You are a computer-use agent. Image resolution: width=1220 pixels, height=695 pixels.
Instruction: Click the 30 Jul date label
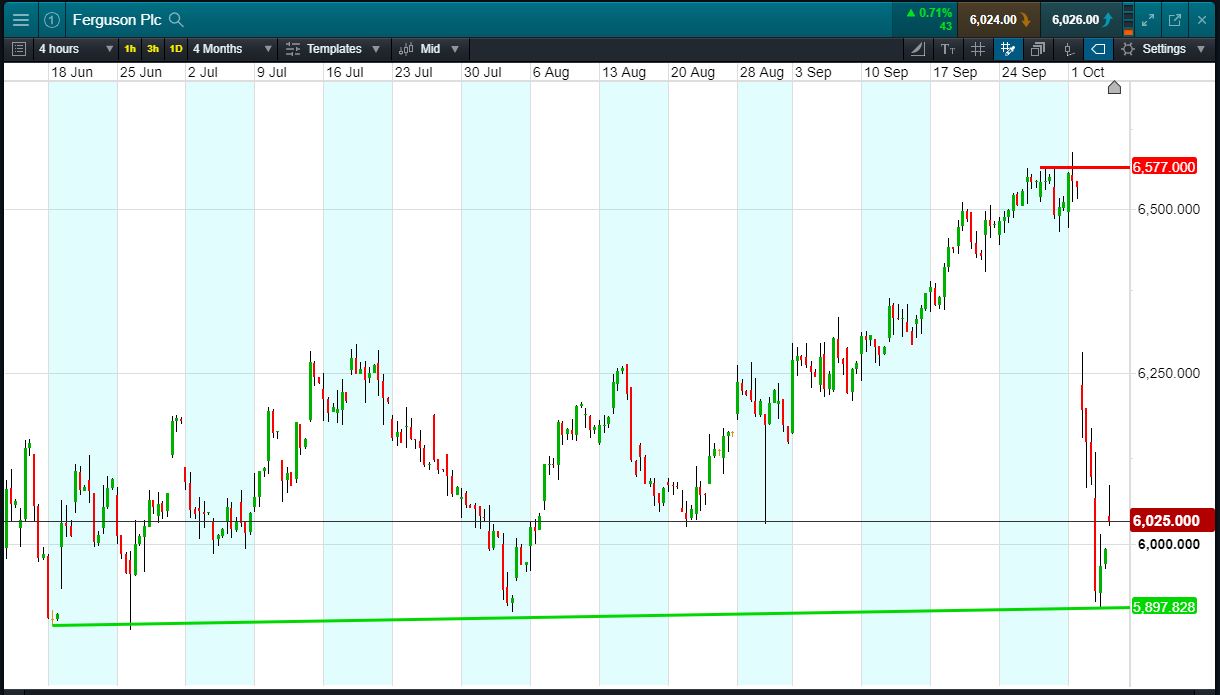point(484,72)
